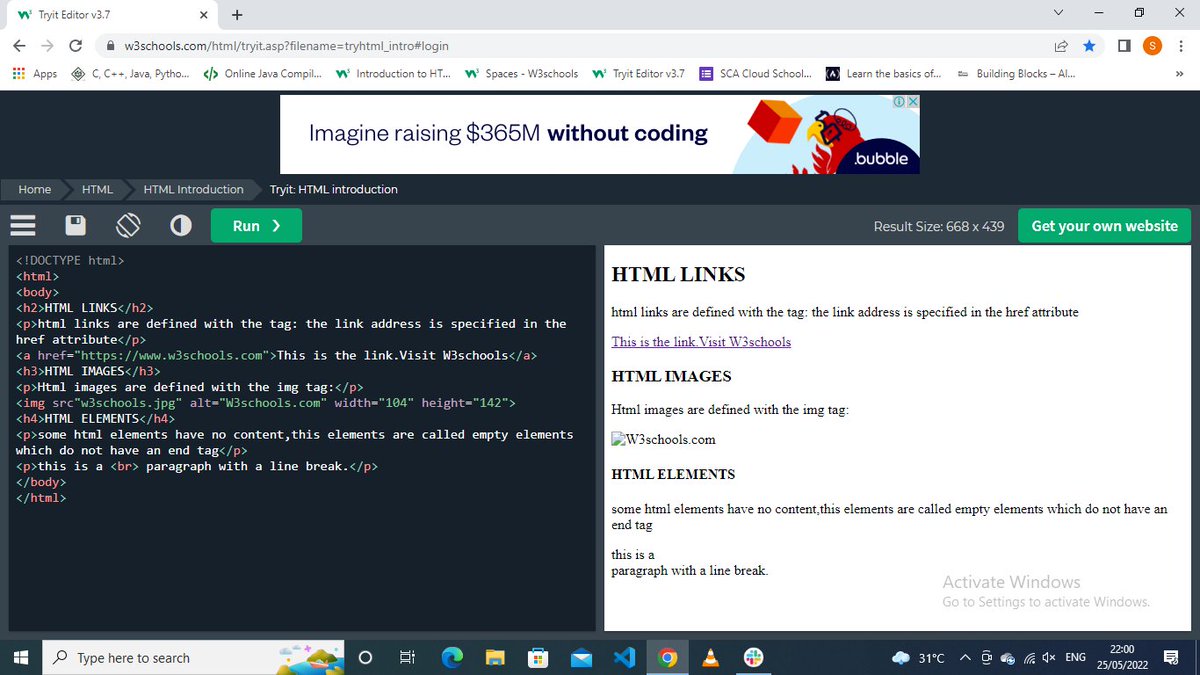Follow the Visit W3schools link in result
The width and height of the screenshot is (1200, 675).
click(x=701, y=342)
